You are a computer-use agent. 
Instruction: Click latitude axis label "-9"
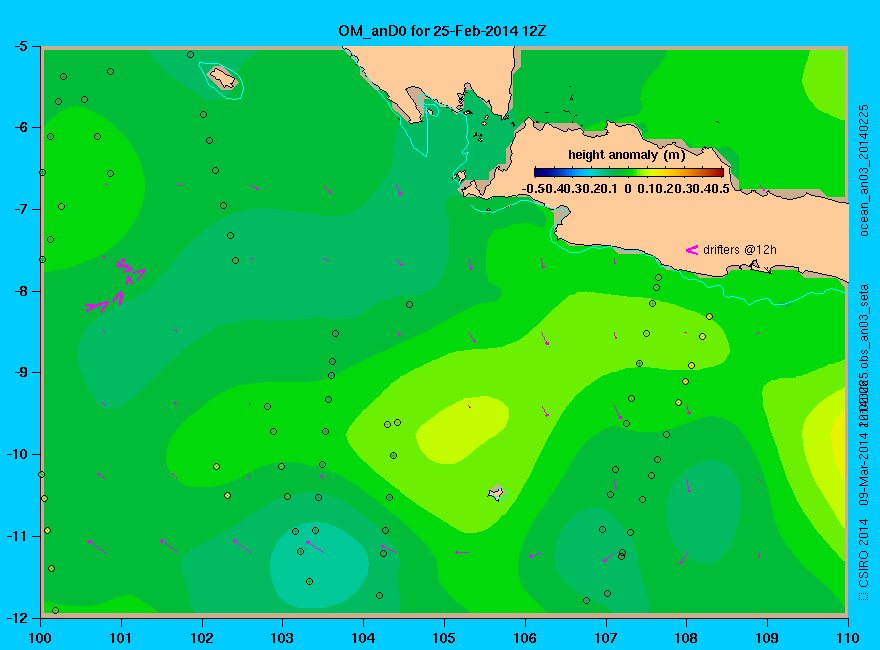(20, 373)
